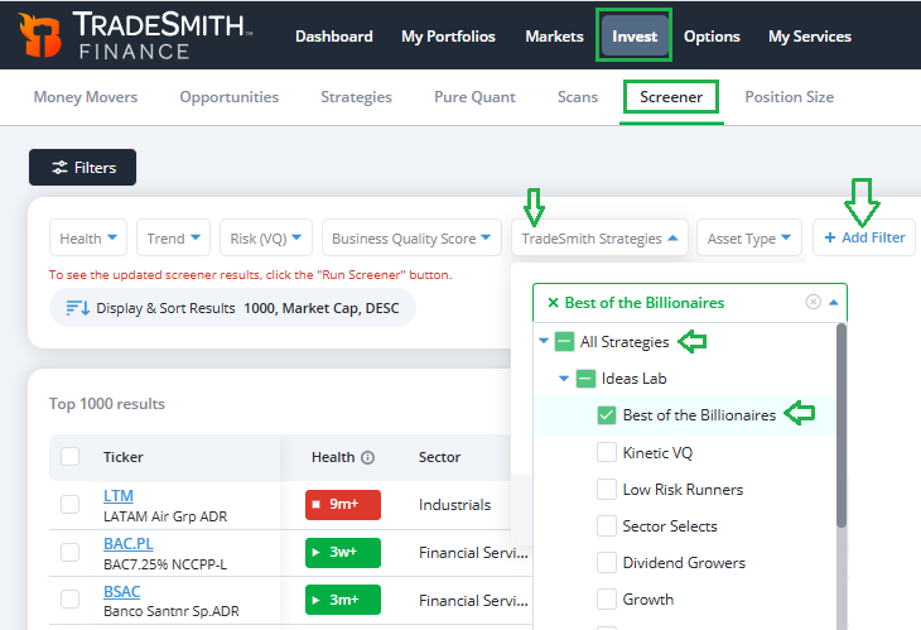Select the Invest menu item
Image resolution: width=921 pixels, height=630 pixels.
pyautogui.click(x=634, y=36)
